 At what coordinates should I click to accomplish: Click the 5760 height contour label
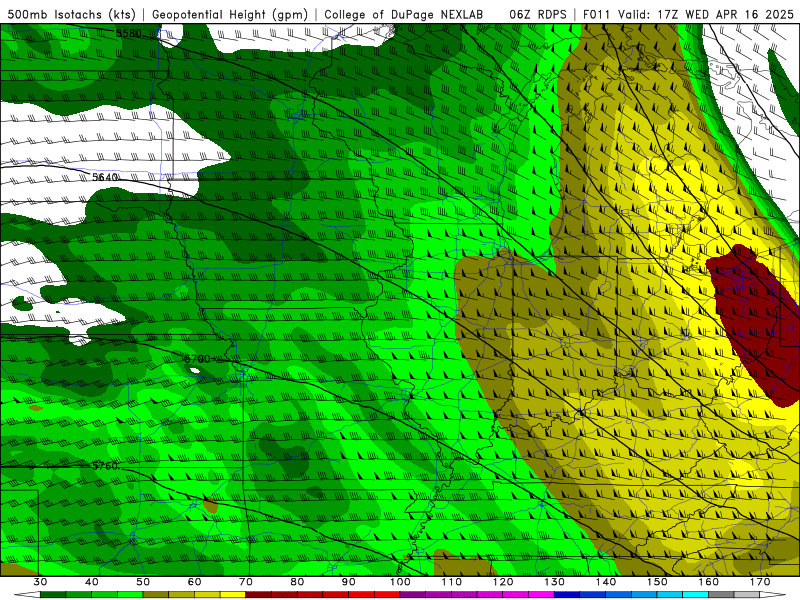coord(105,466)
